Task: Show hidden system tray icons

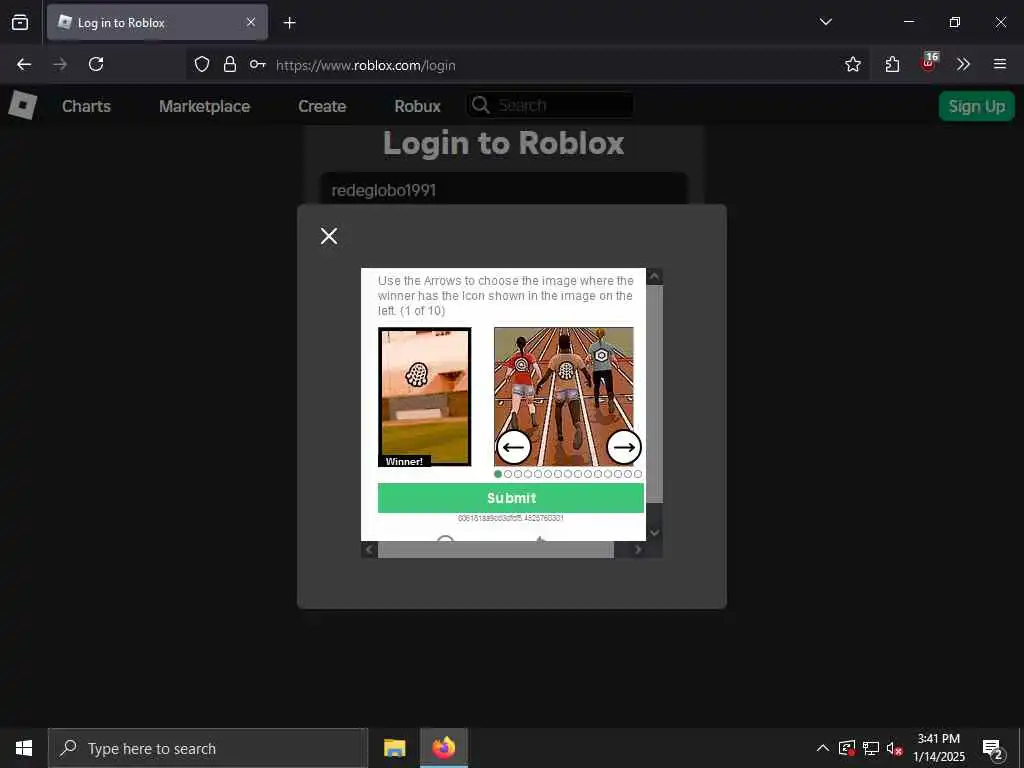Action: pyautogui.click(x=823, y=748)
